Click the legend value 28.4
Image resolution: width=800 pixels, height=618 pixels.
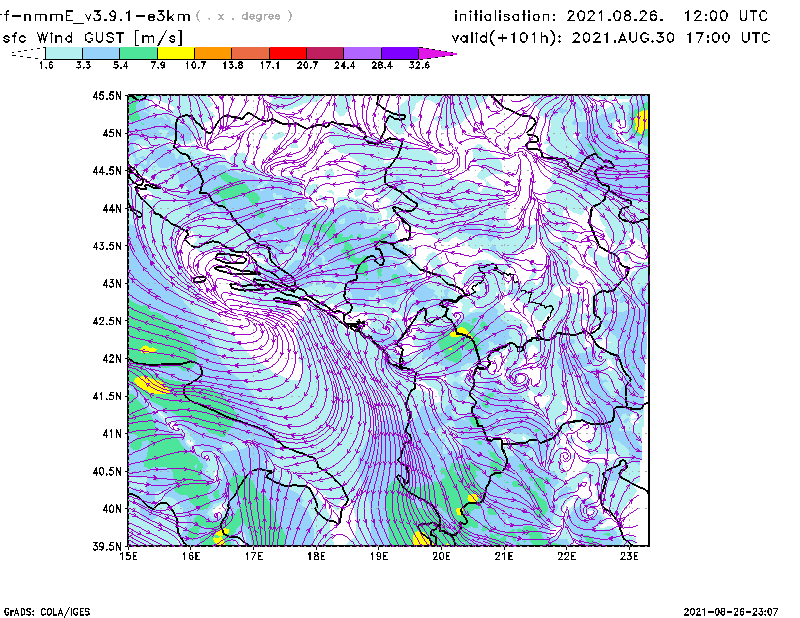pos(382,65)
